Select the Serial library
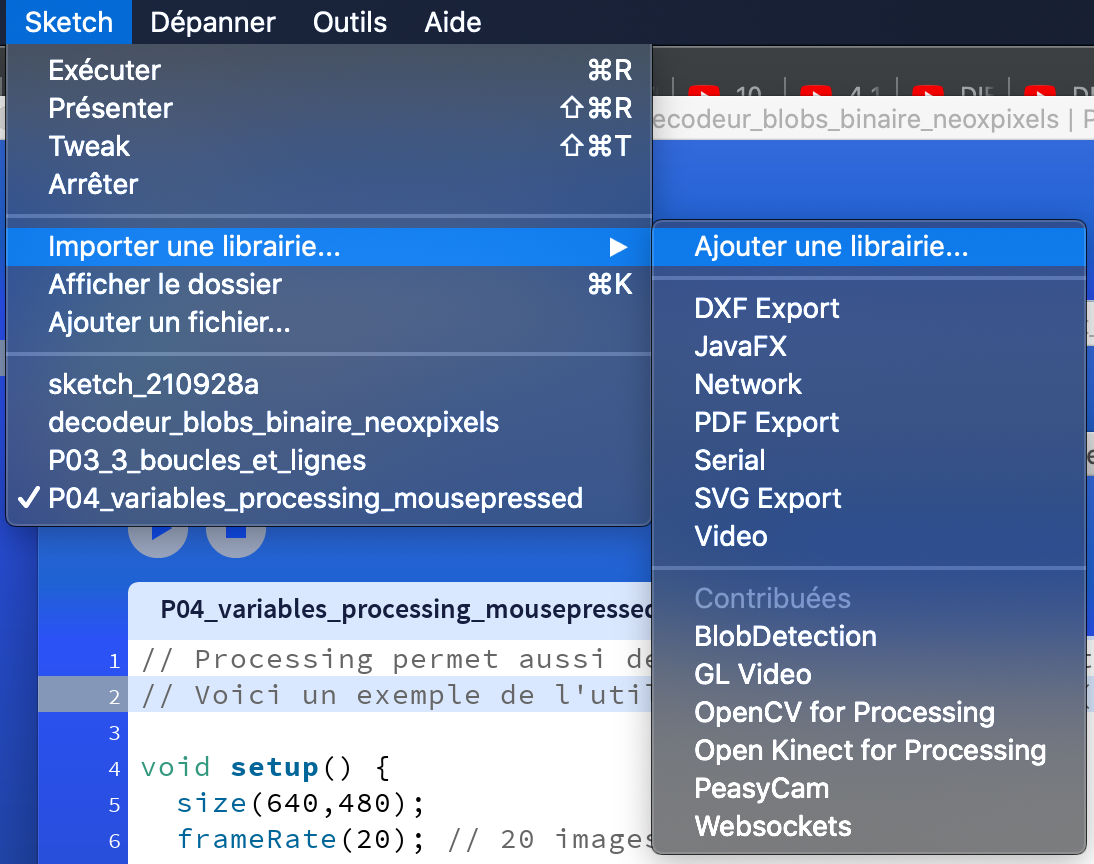The image size is (1094, 864). click(729, 461)
